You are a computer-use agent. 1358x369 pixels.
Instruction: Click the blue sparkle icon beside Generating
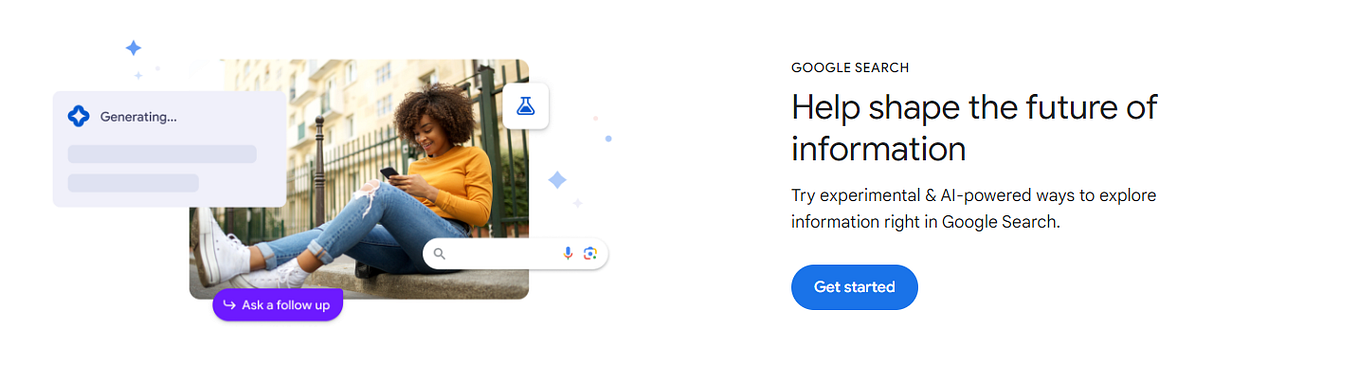pos(78,116)
